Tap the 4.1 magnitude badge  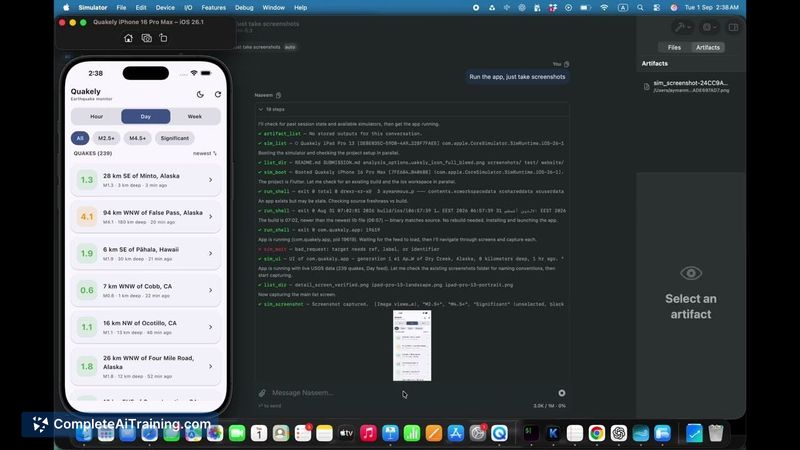87,217
